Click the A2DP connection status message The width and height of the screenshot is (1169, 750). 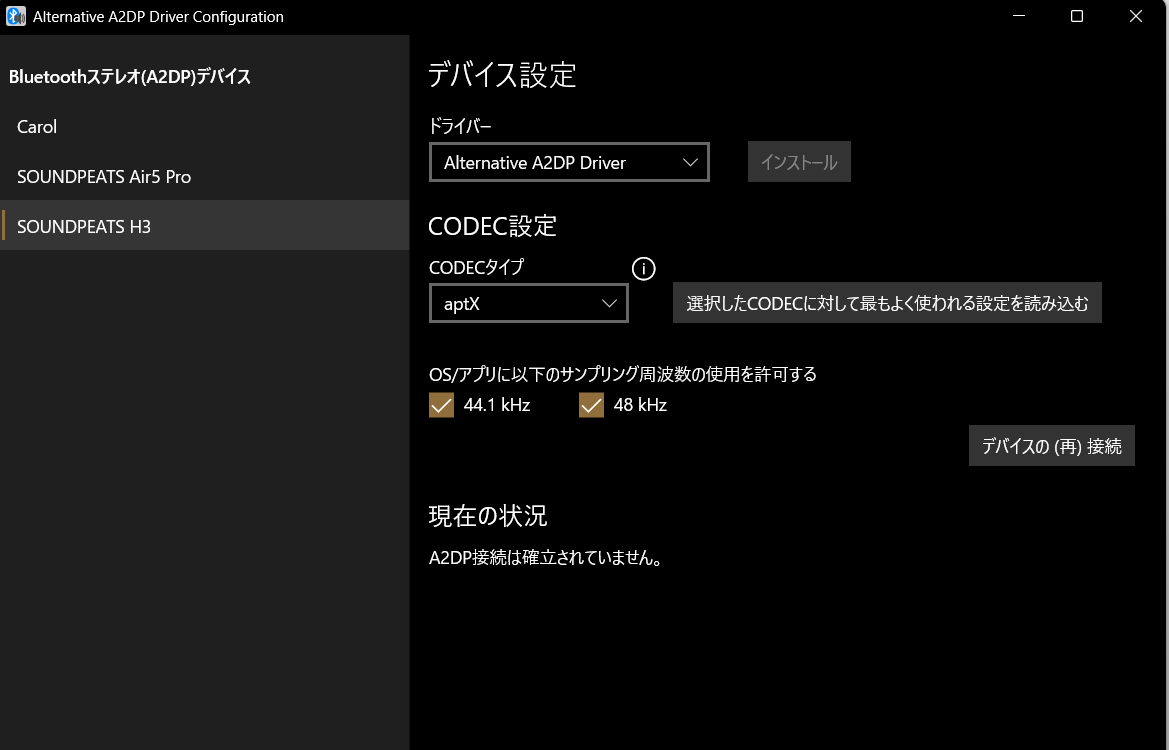546,559
